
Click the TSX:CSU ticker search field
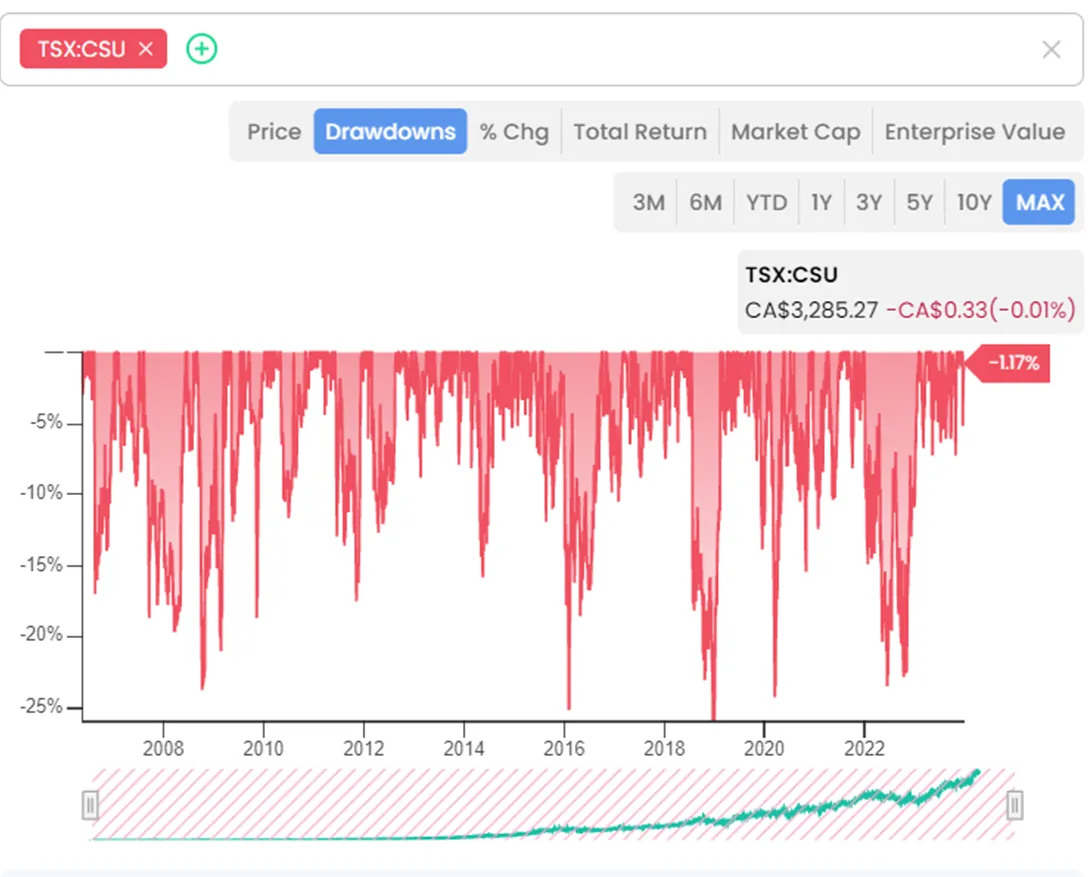[x=541, y=49]
